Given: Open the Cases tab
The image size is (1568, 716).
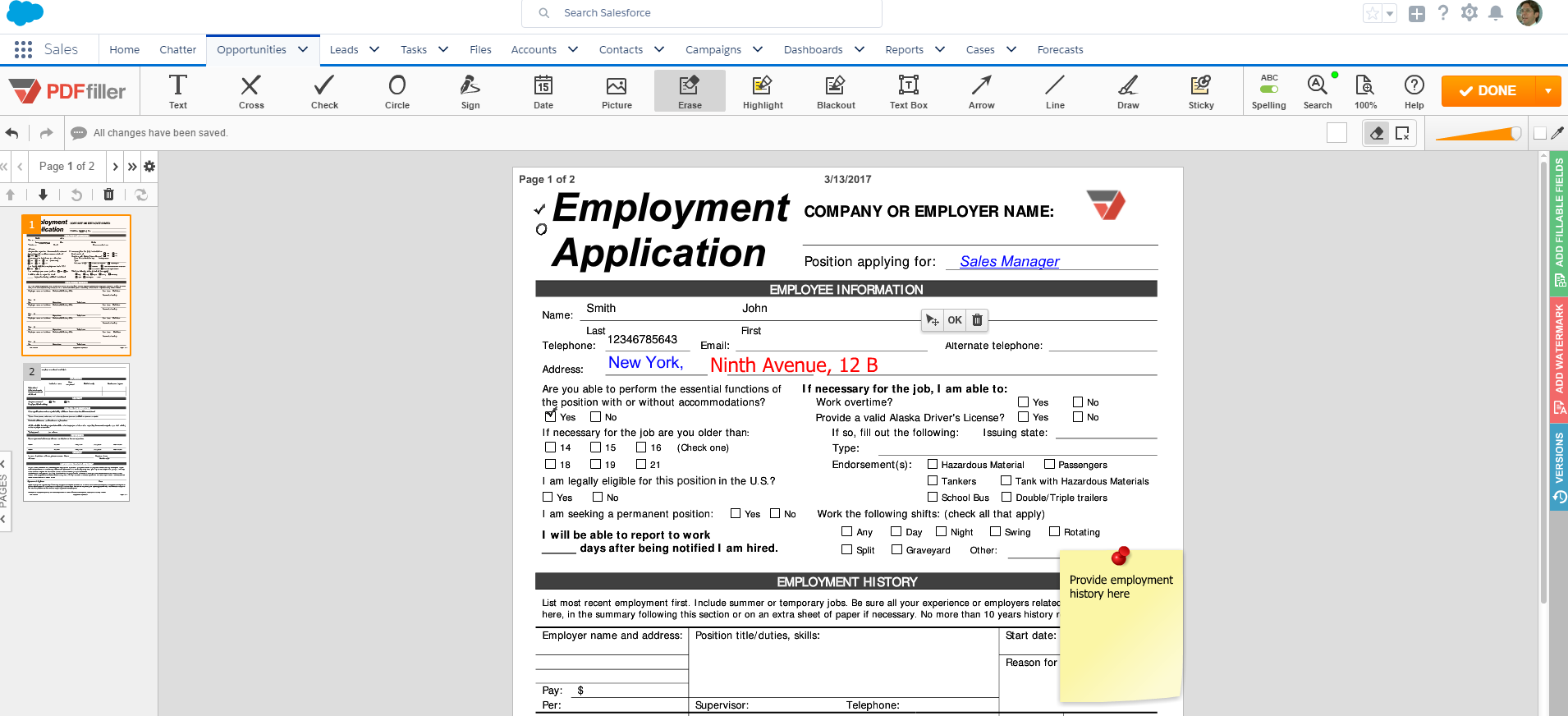Looking at the screenshot, I should 980,49.
